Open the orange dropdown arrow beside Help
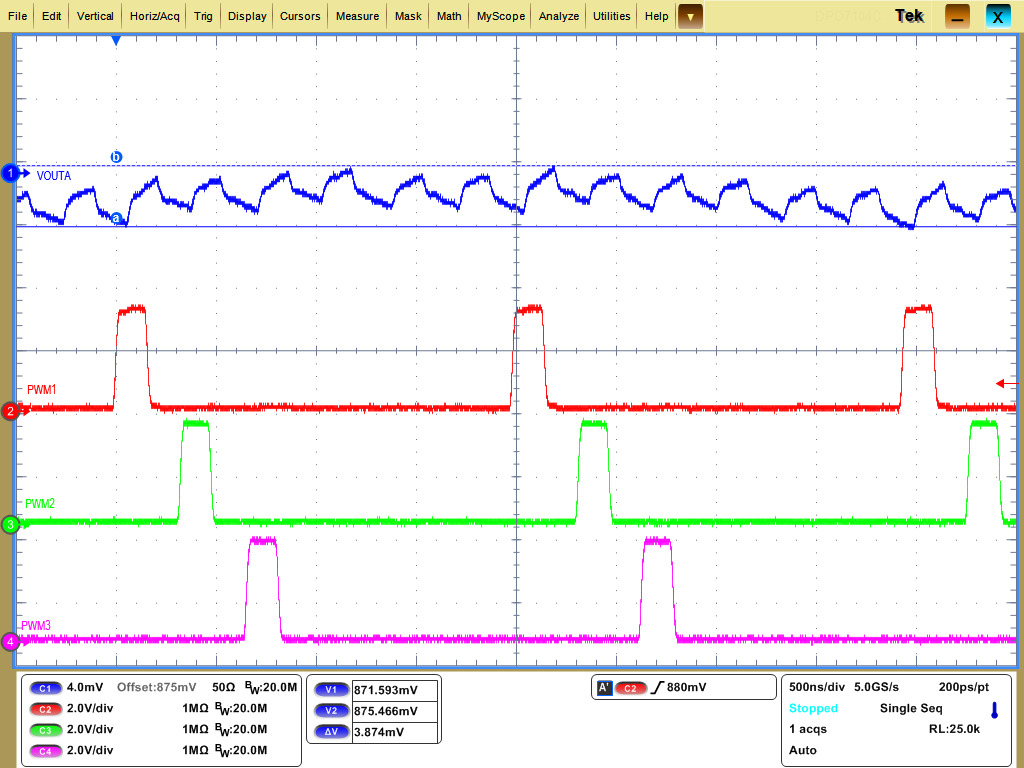The image size is (1024, 768). click(x=690, y=16)
